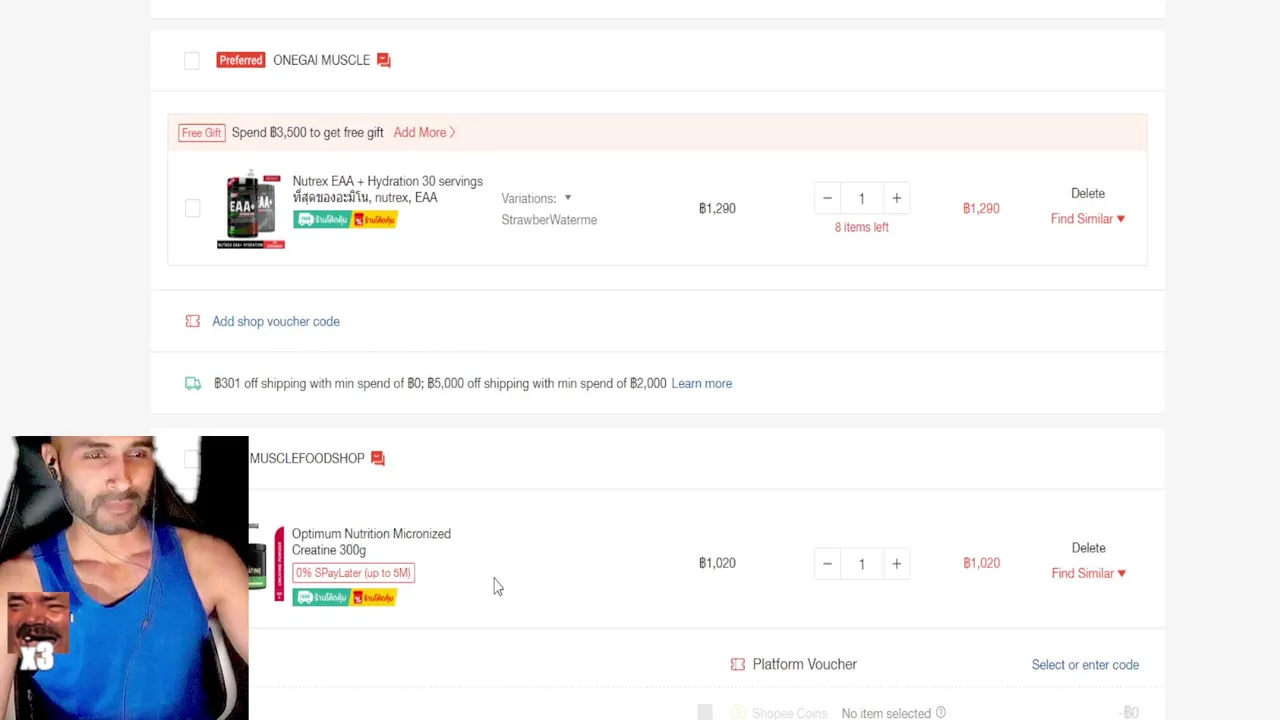Increase Nutrex EAA quantity with plus
The width and height of the screenshot is (1280, 720).
(897, 198)
